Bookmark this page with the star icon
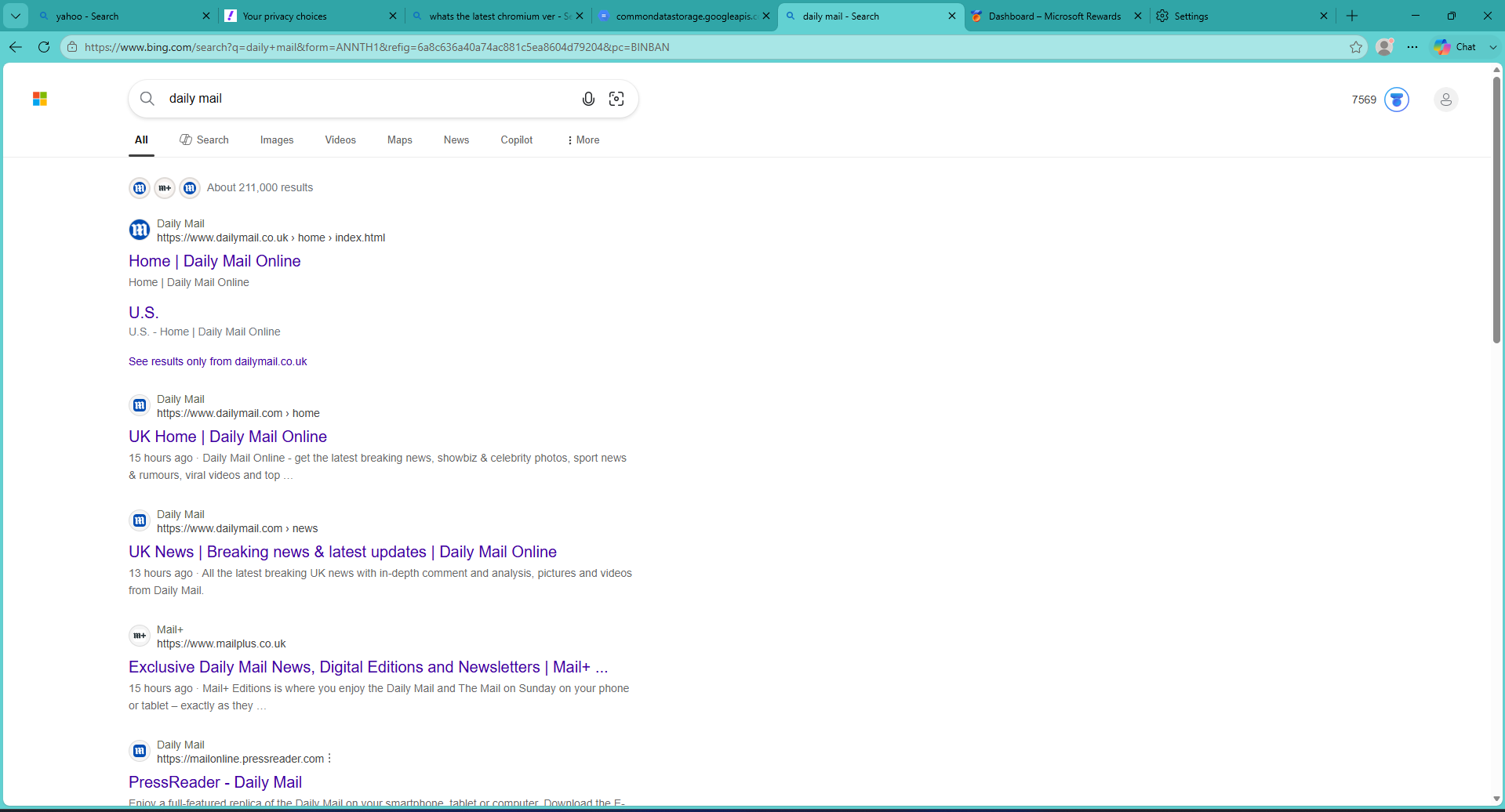This screenshot has width=1505, height=812. 1356,47
